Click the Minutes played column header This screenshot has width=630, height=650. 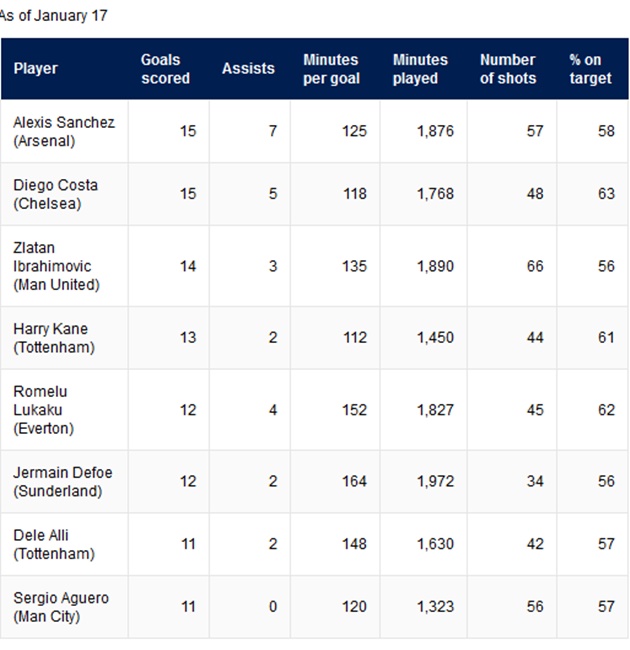coord(420,69)
